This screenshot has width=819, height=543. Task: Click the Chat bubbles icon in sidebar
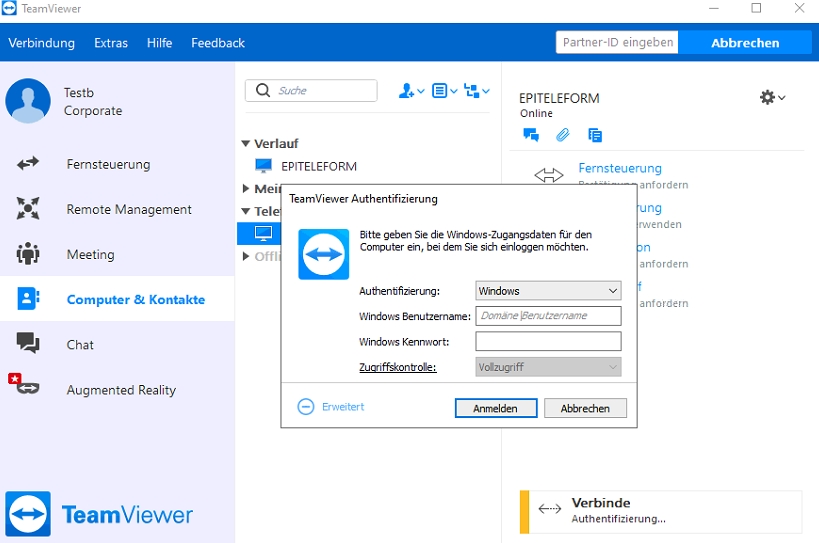[28, 343]
